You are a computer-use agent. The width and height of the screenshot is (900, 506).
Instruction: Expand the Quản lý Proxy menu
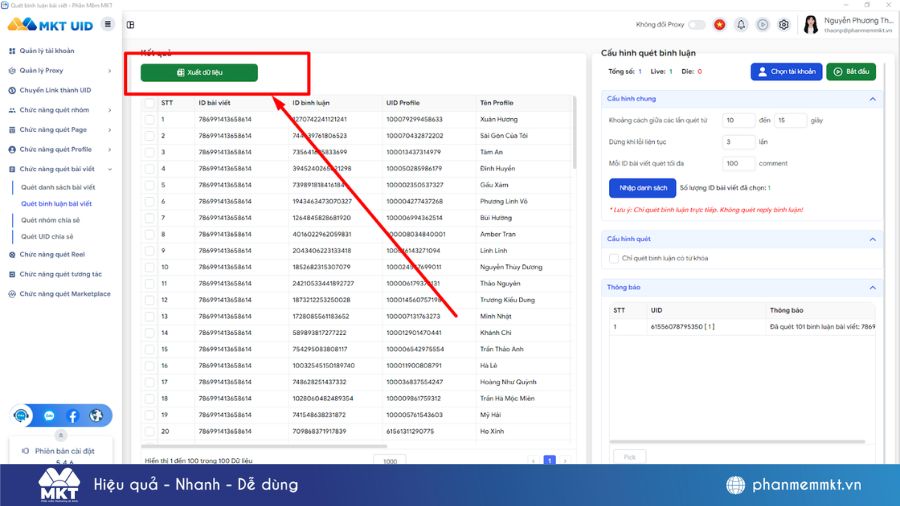click(110, 71)
